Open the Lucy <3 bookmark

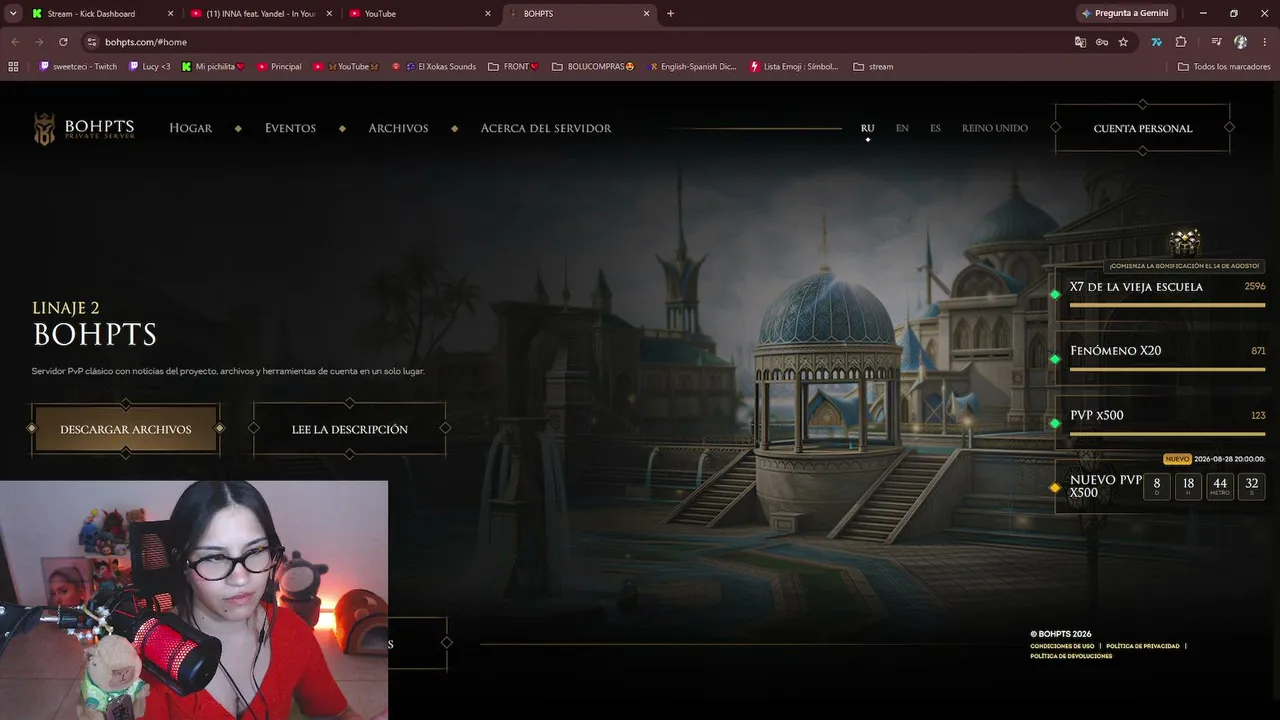(150, 67)
